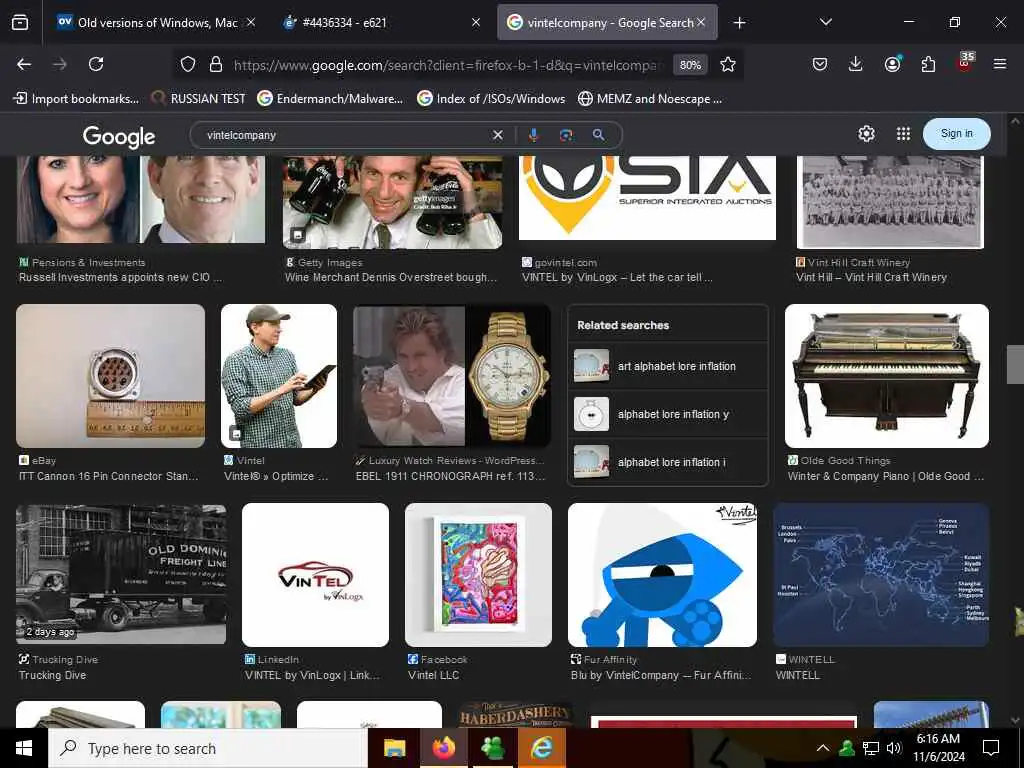The width and height of the screenshot is (1024, 768).
Task: Select related search alphabet lore inflation i
Action: (667, 462)
